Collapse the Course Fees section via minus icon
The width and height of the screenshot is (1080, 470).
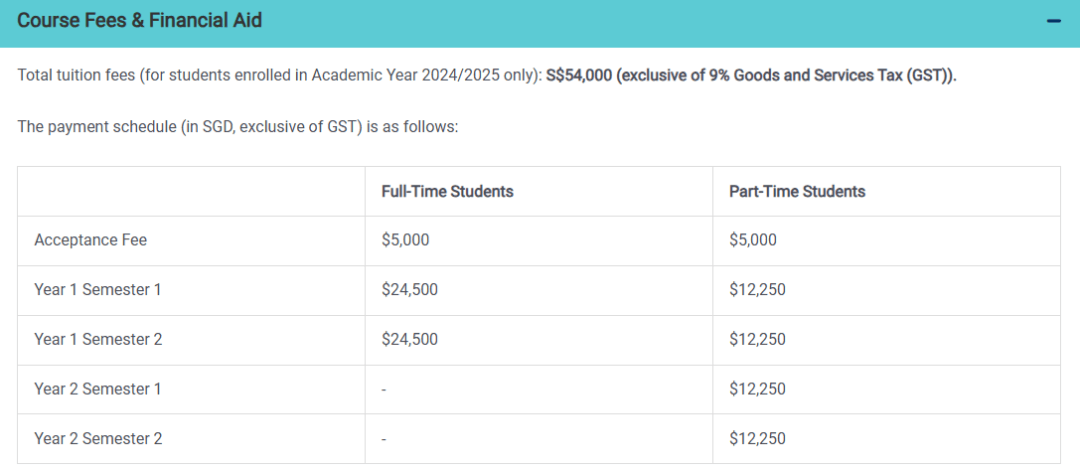click(1053, 21)
